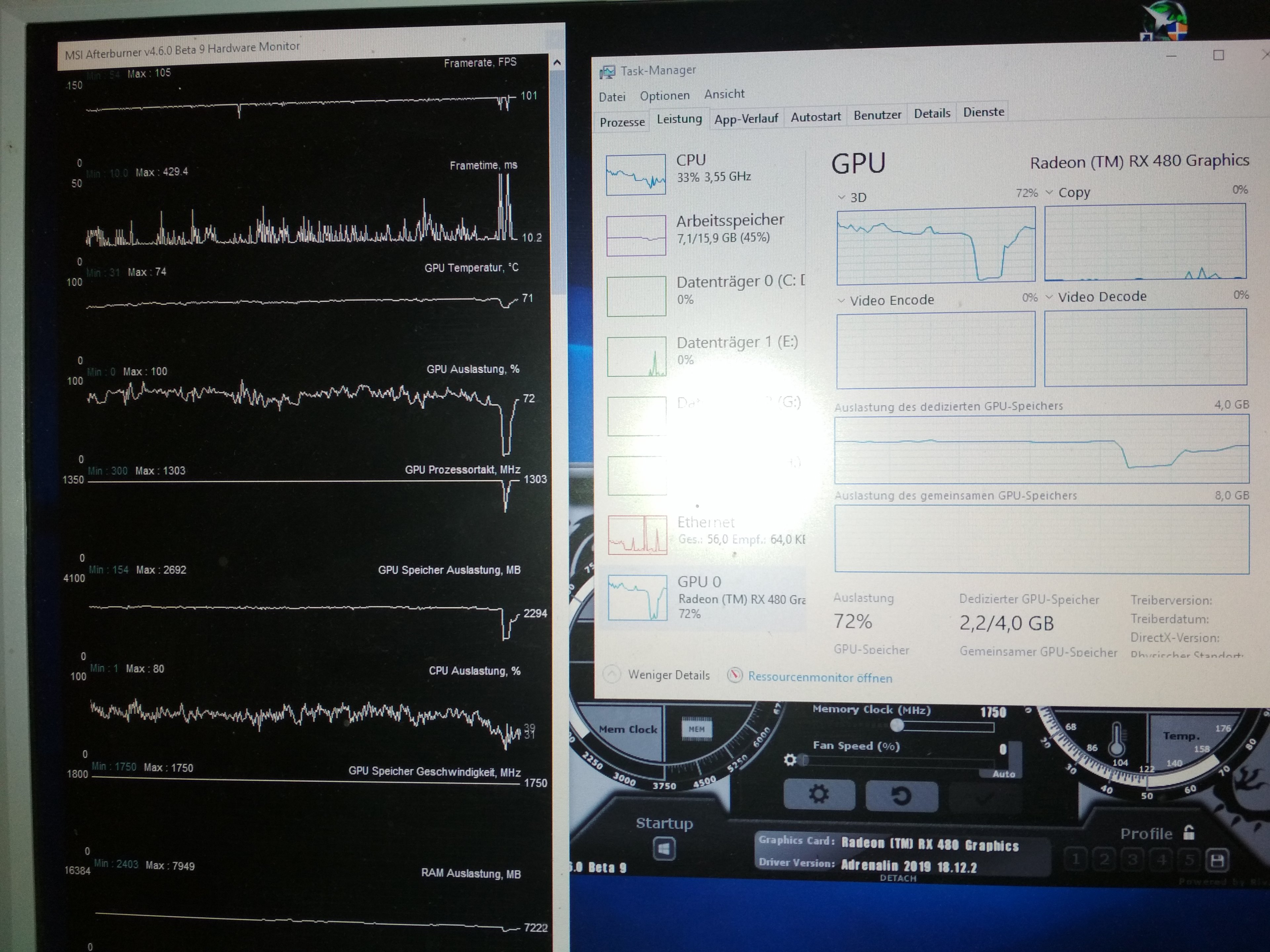Open the Optionen menu

(x=664, y=95)
